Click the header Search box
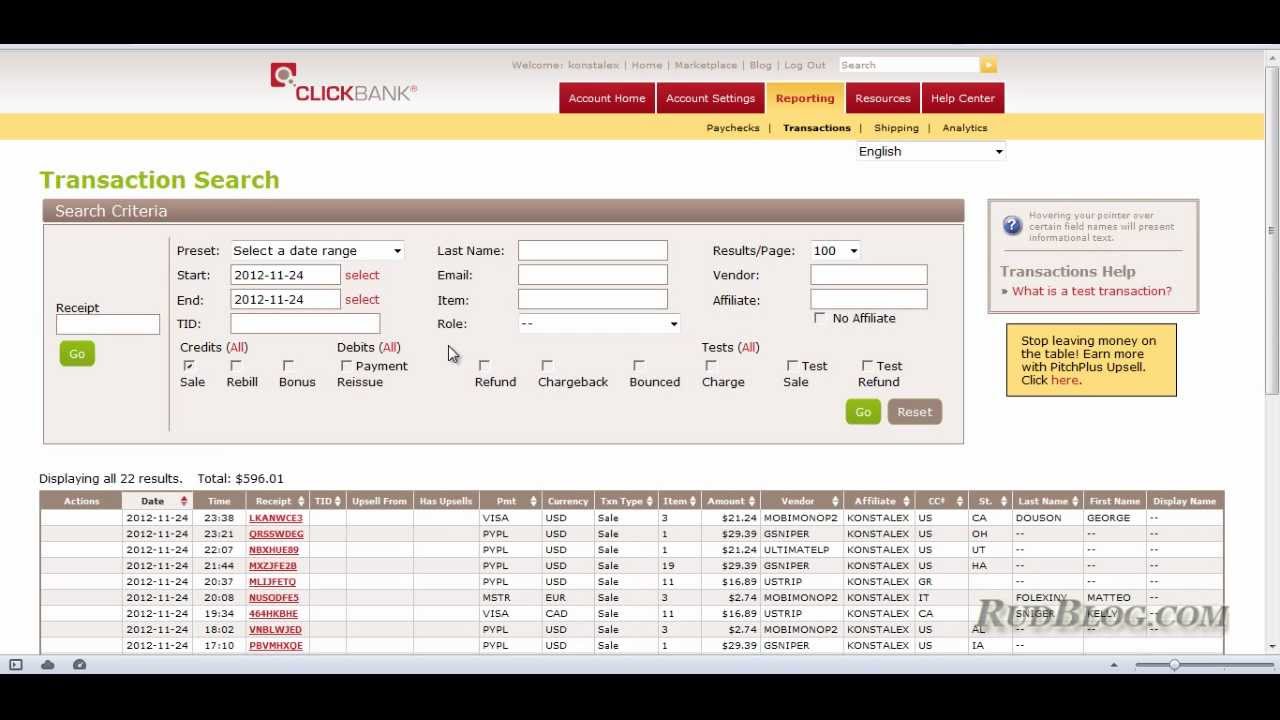This screenshot has height=720, width=1280. click(x=909, y=65)
